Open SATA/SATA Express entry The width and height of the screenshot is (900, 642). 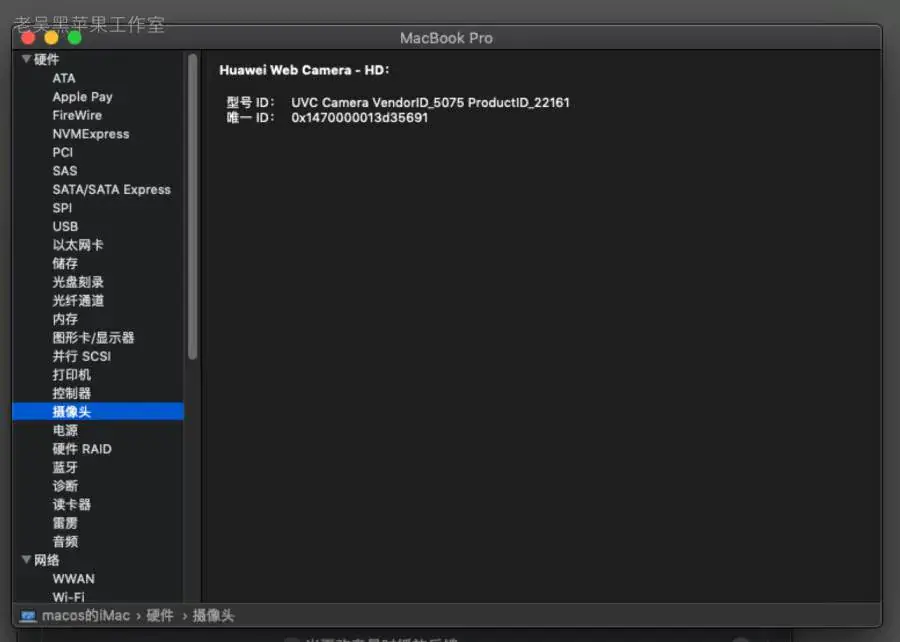pos(111,189)
